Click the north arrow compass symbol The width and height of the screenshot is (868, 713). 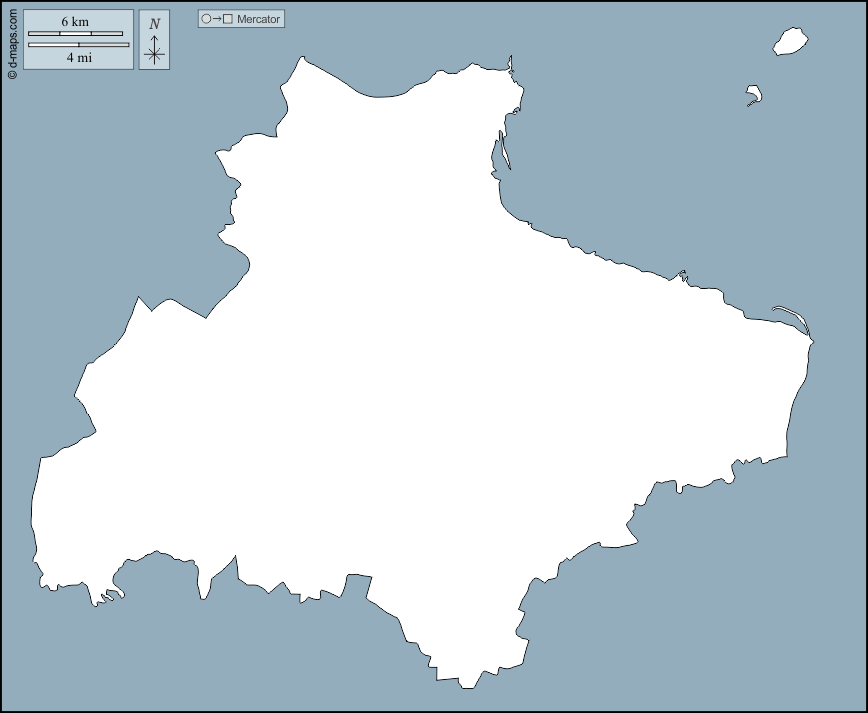coord(154,50)
